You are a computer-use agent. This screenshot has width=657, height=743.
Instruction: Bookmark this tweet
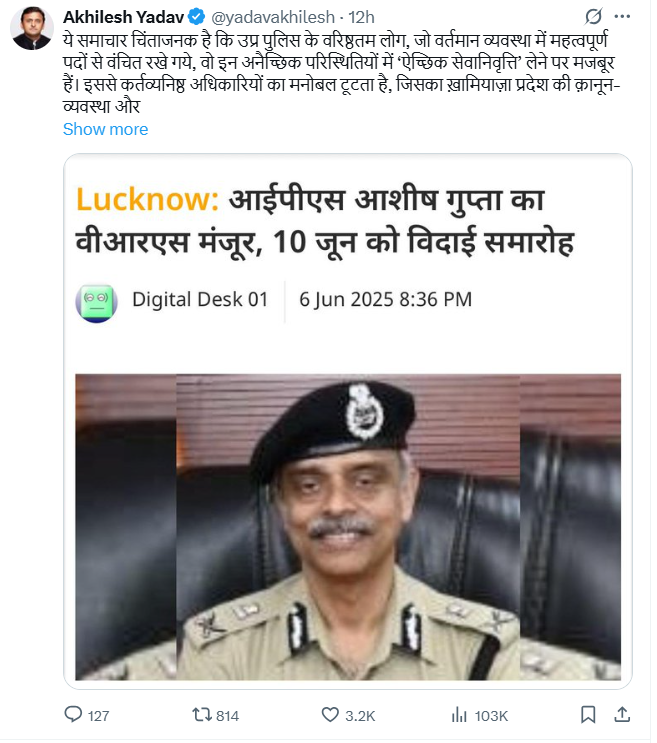(588, 714)
